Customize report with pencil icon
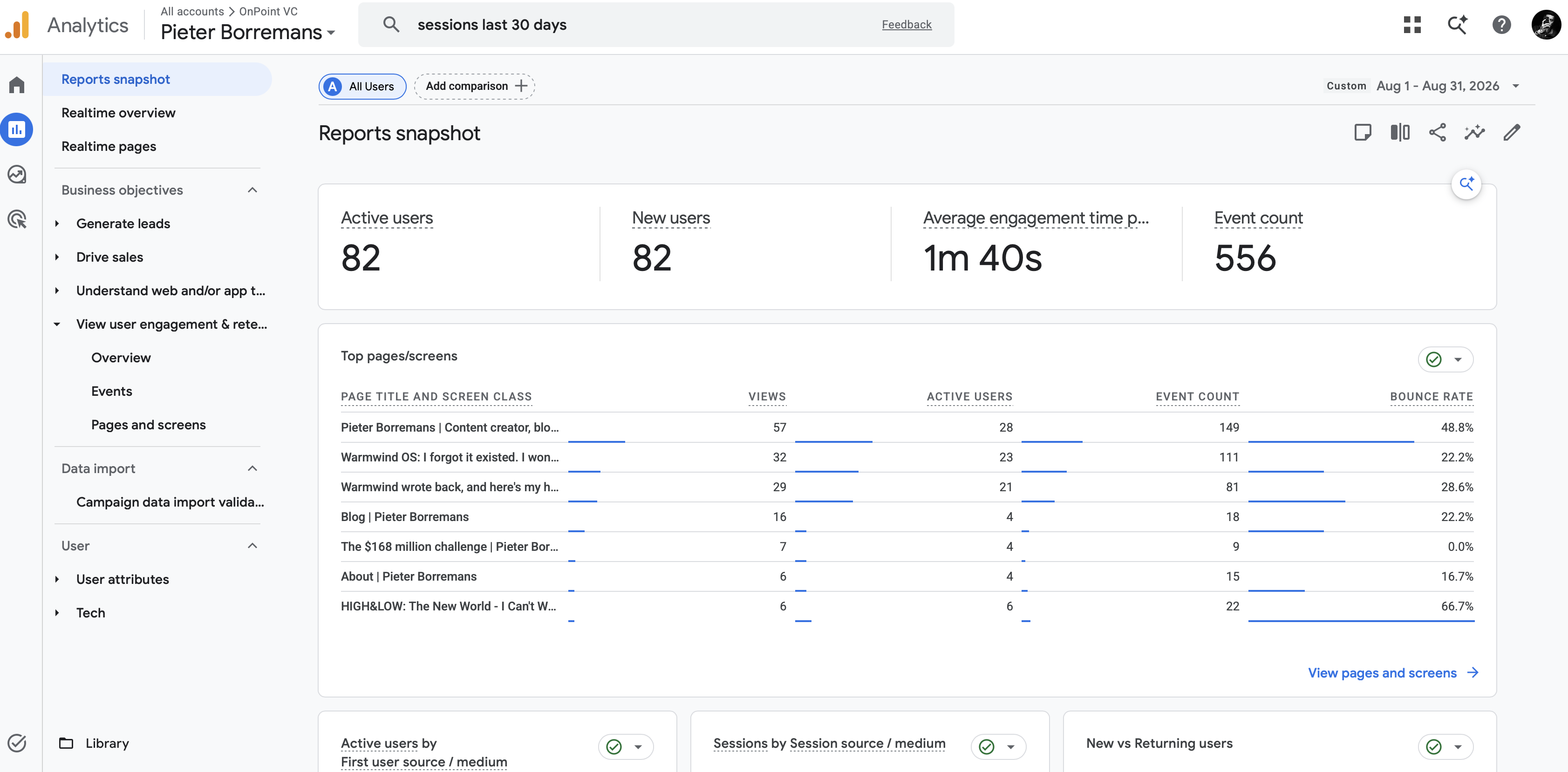The image size is (1568, 772). pyautogui.click(x=1512, y=133)
